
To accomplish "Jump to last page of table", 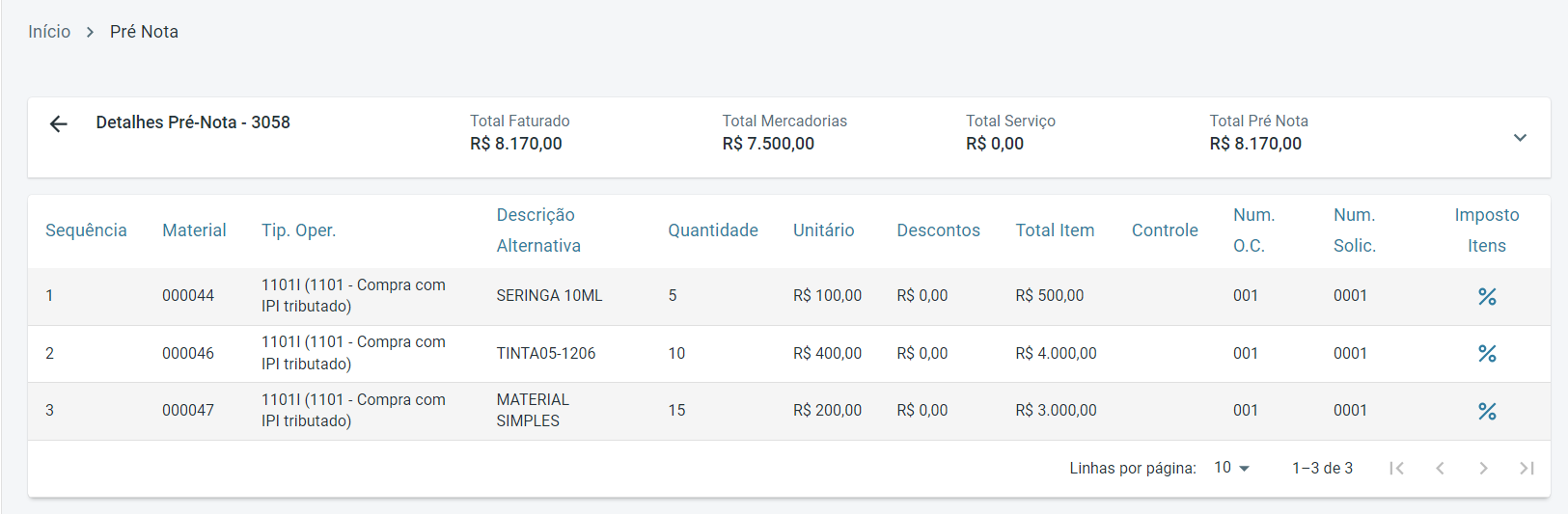I will click(1527, 469).
